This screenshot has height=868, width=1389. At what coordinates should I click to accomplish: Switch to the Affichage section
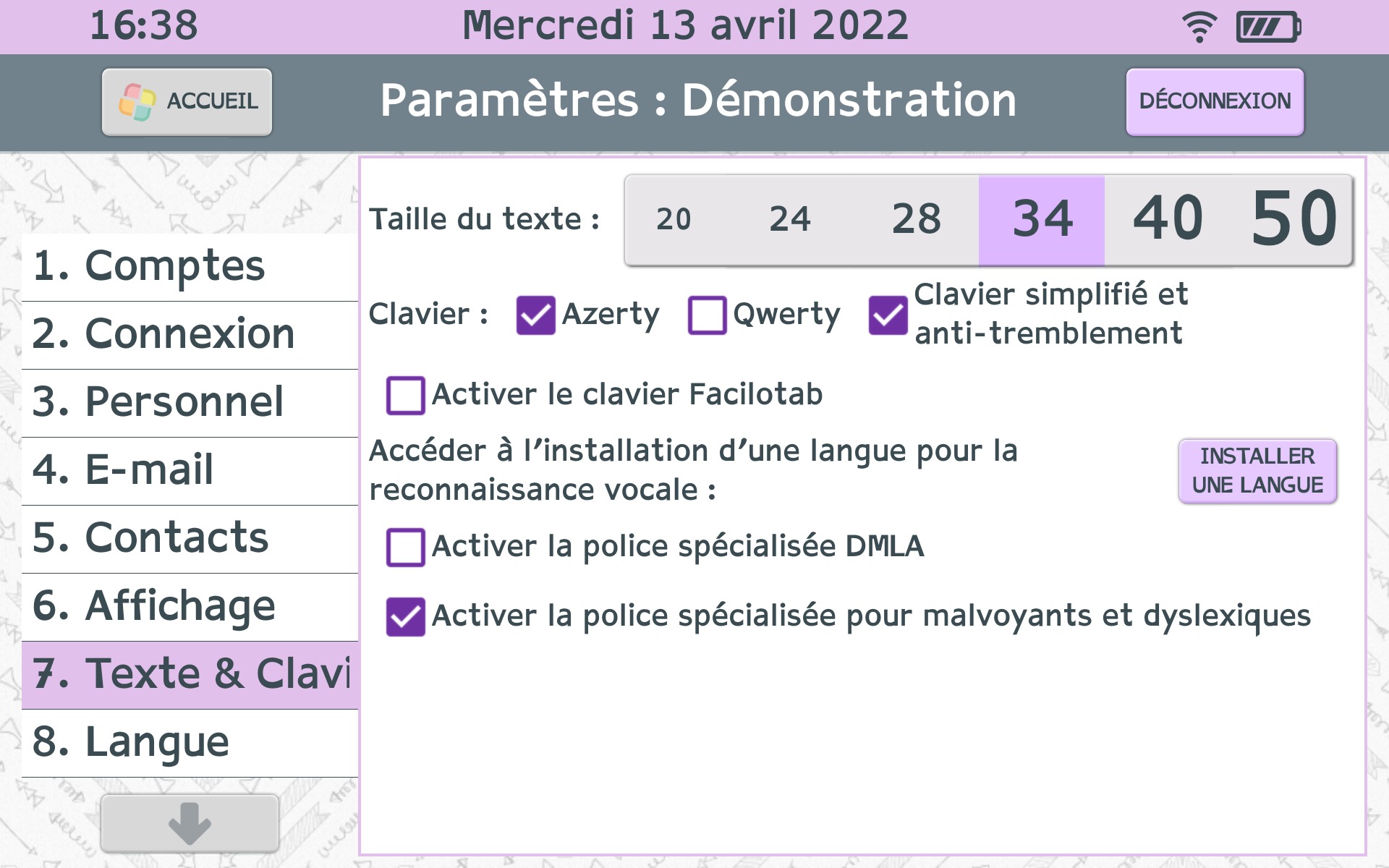(190, 607)
